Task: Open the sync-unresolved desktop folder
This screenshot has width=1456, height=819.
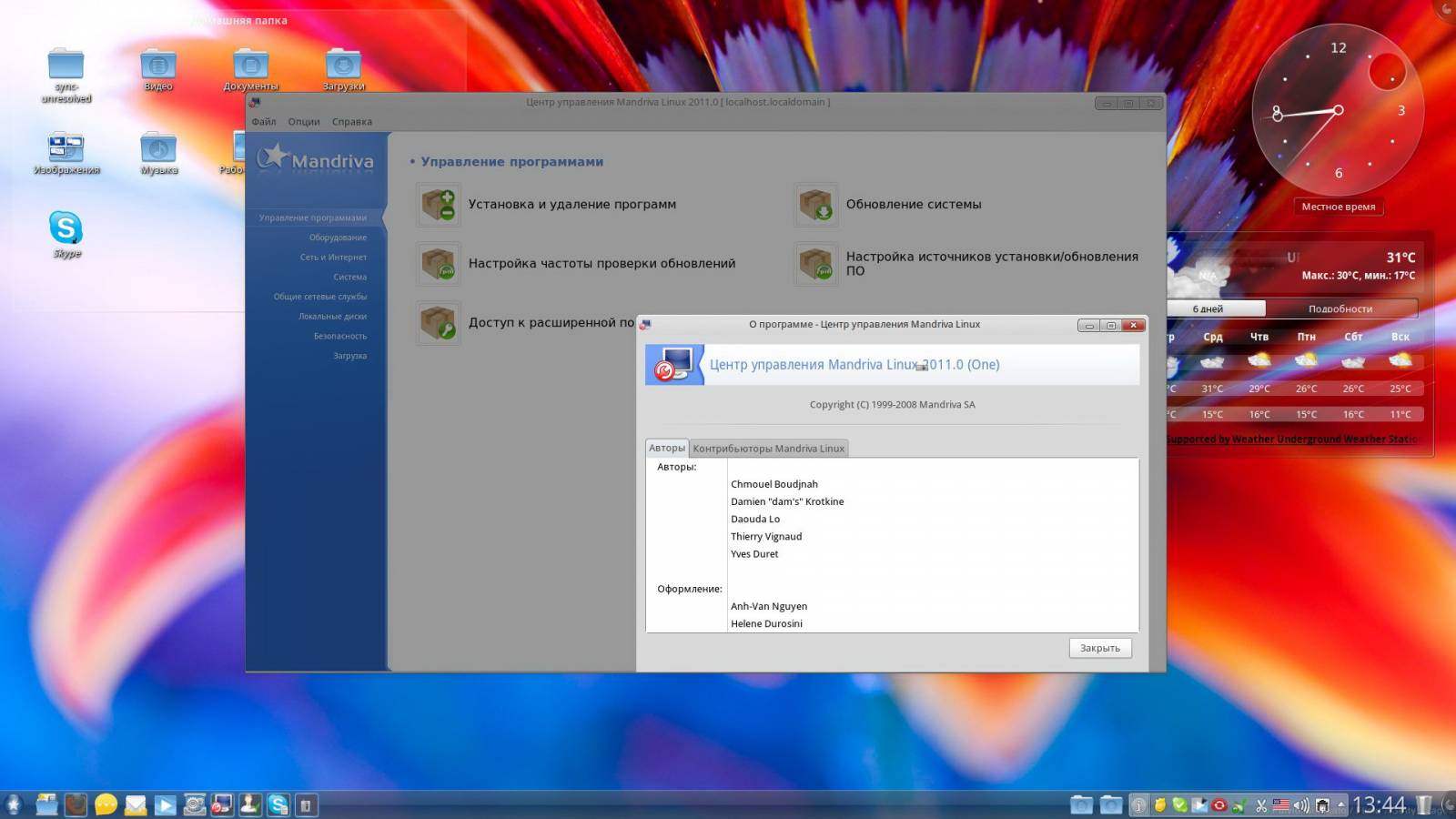Action: (66, 76)
